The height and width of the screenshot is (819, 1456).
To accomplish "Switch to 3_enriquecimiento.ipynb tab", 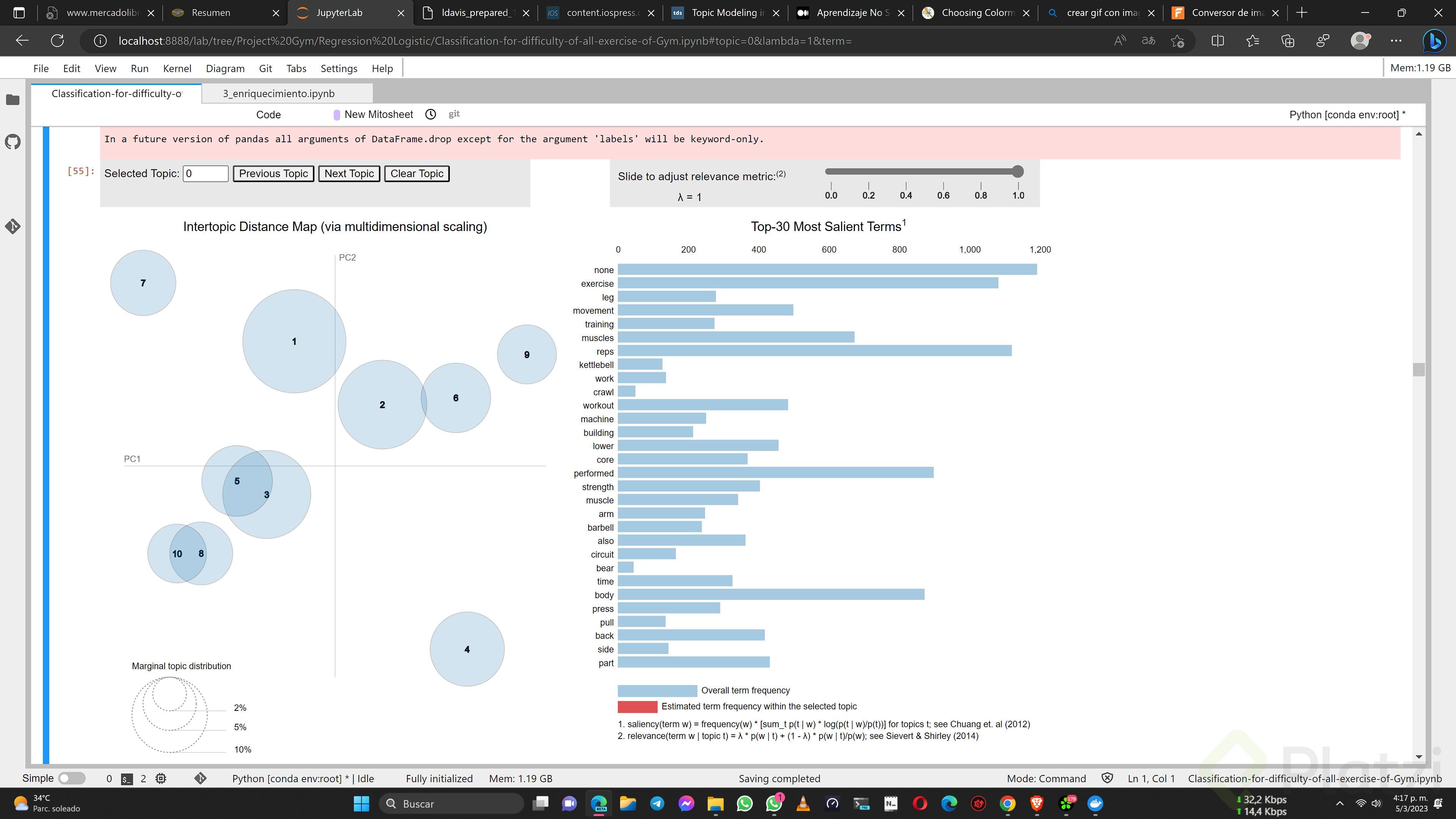I will click(279, 94).
